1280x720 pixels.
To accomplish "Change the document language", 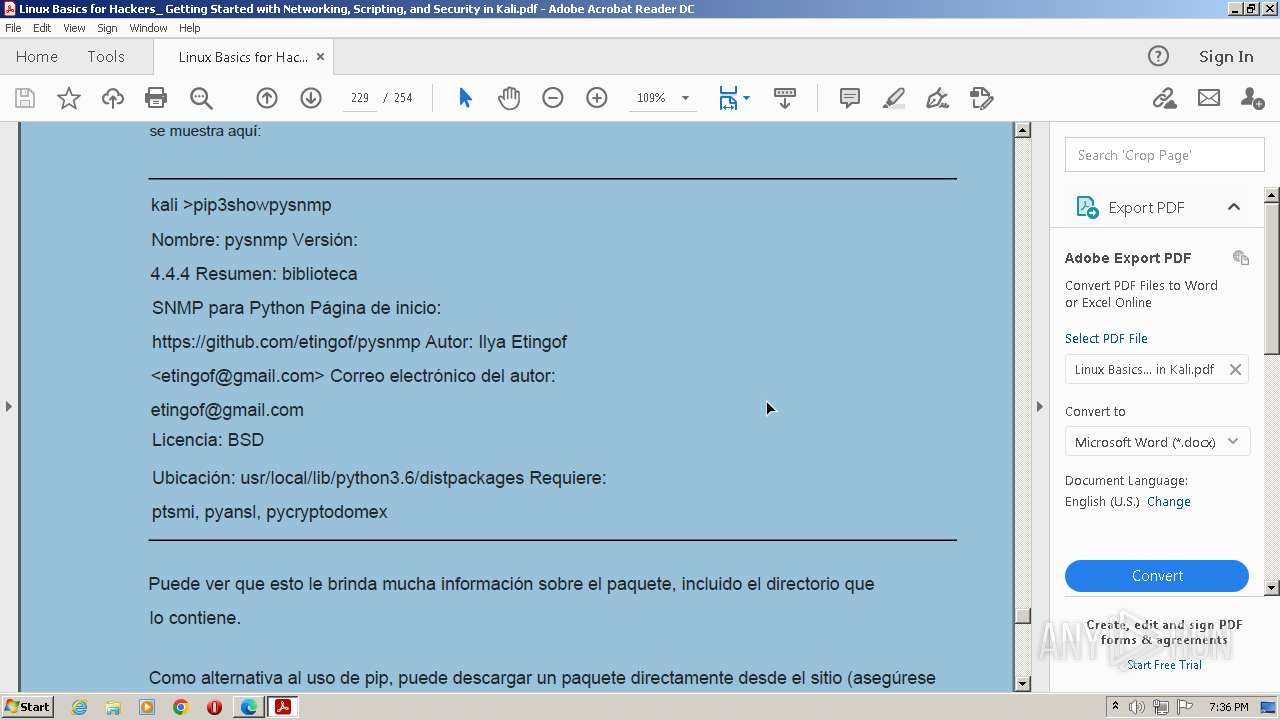I will (x=1169, y=502).
